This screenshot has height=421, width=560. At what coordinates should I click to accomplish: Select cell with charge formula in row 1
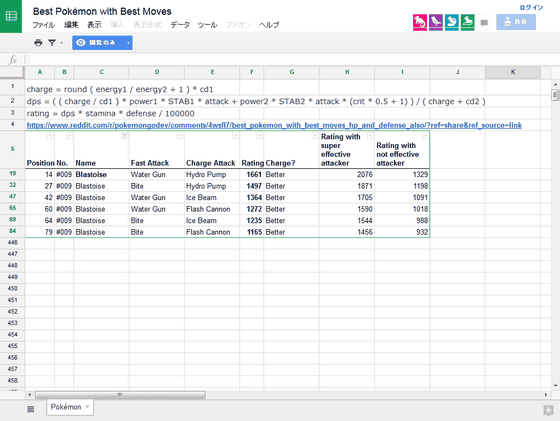click(x=120, y=89)
